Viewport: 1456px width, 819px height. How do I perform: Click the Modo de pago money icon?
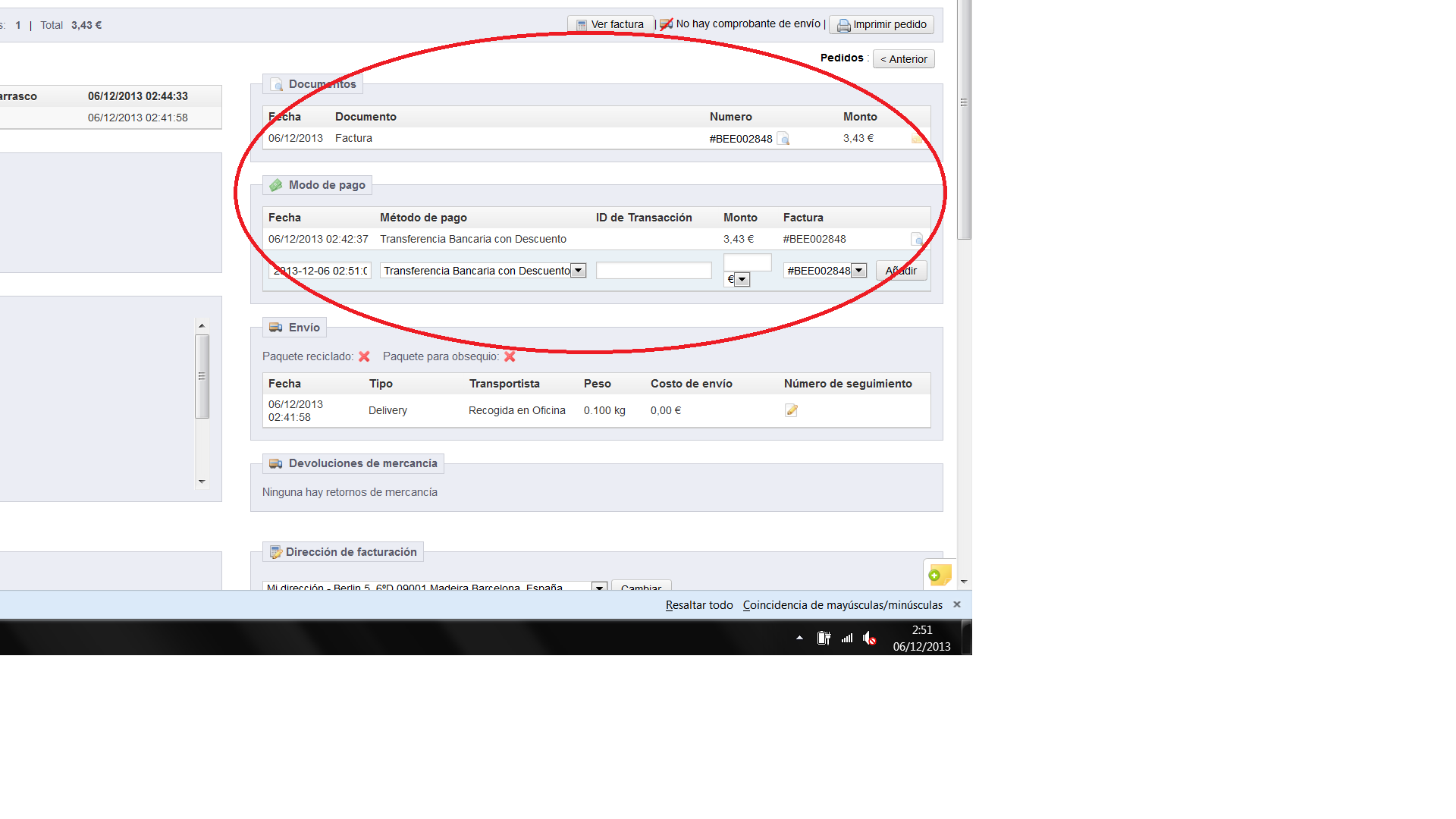coord(276,185)
